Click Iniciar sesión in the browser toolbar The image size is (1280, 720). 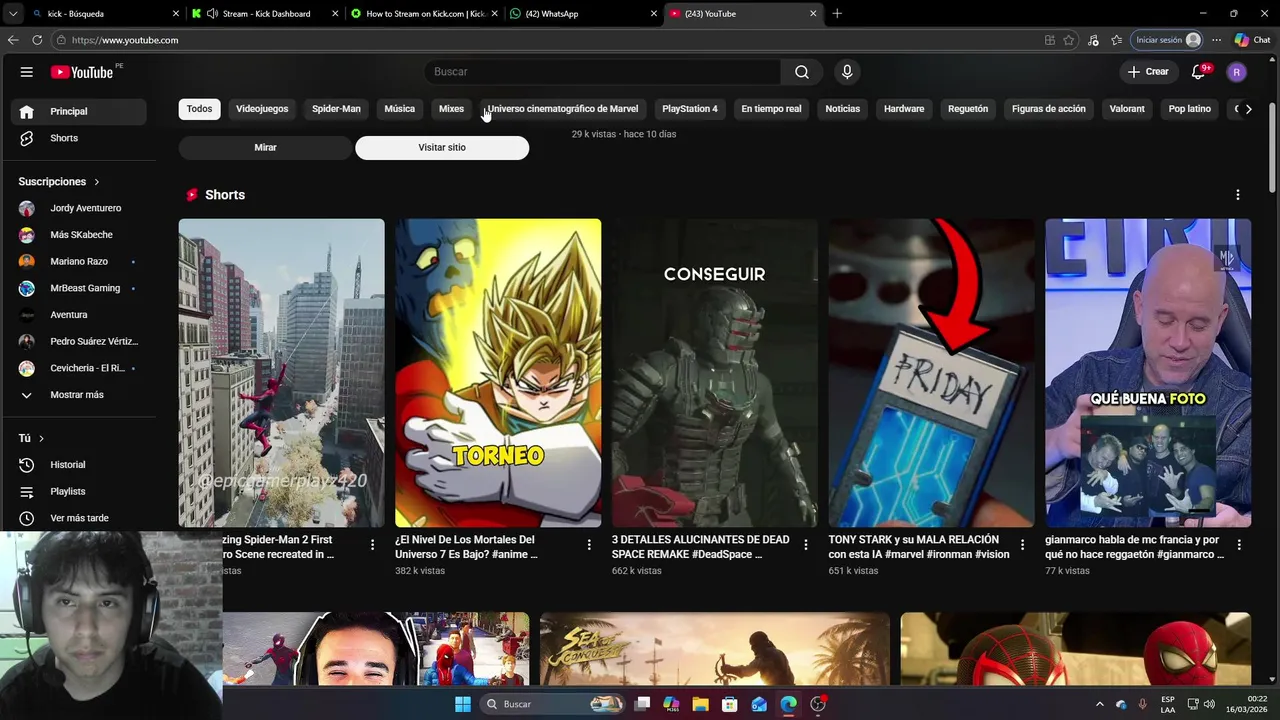tap(1167, 40)
